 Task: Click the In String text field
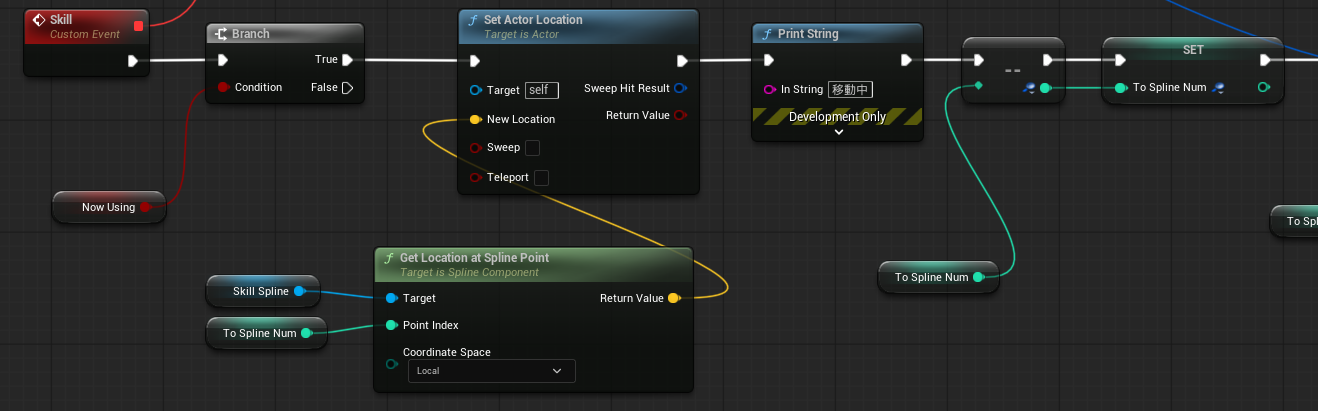(x=850, y=90)
